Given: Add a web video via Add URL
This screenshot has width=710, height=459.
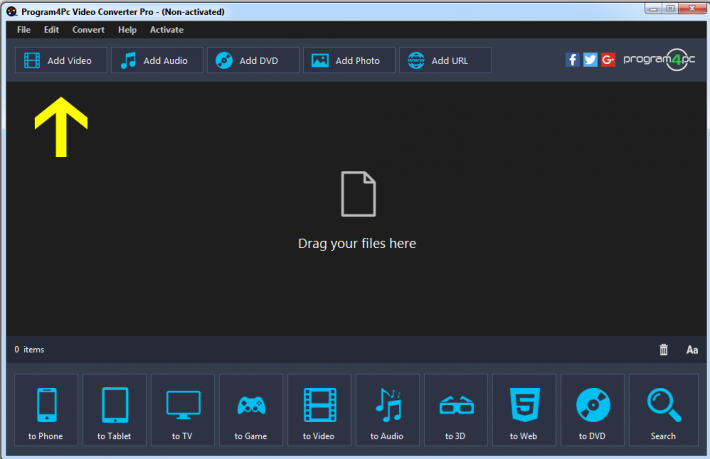Looking at the screenshot, I should pos(445,60).
